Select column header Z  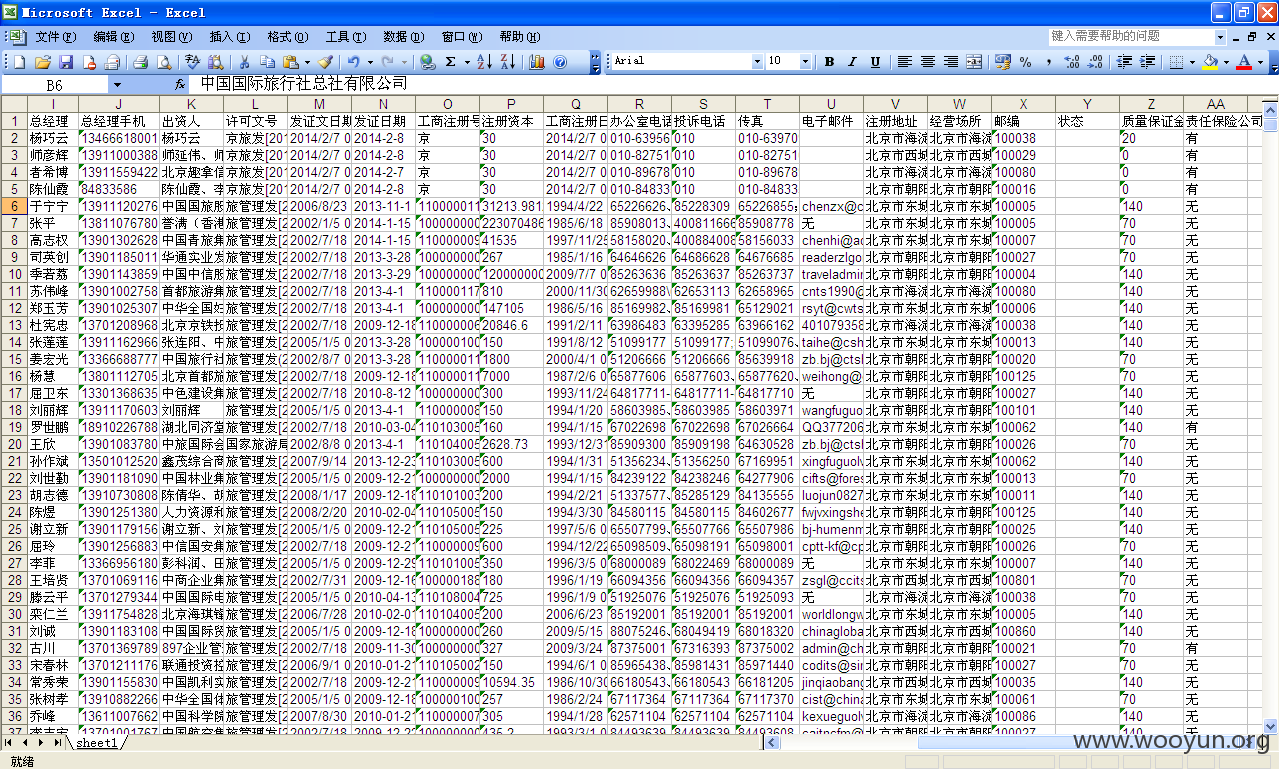[x=1151, y=104]
